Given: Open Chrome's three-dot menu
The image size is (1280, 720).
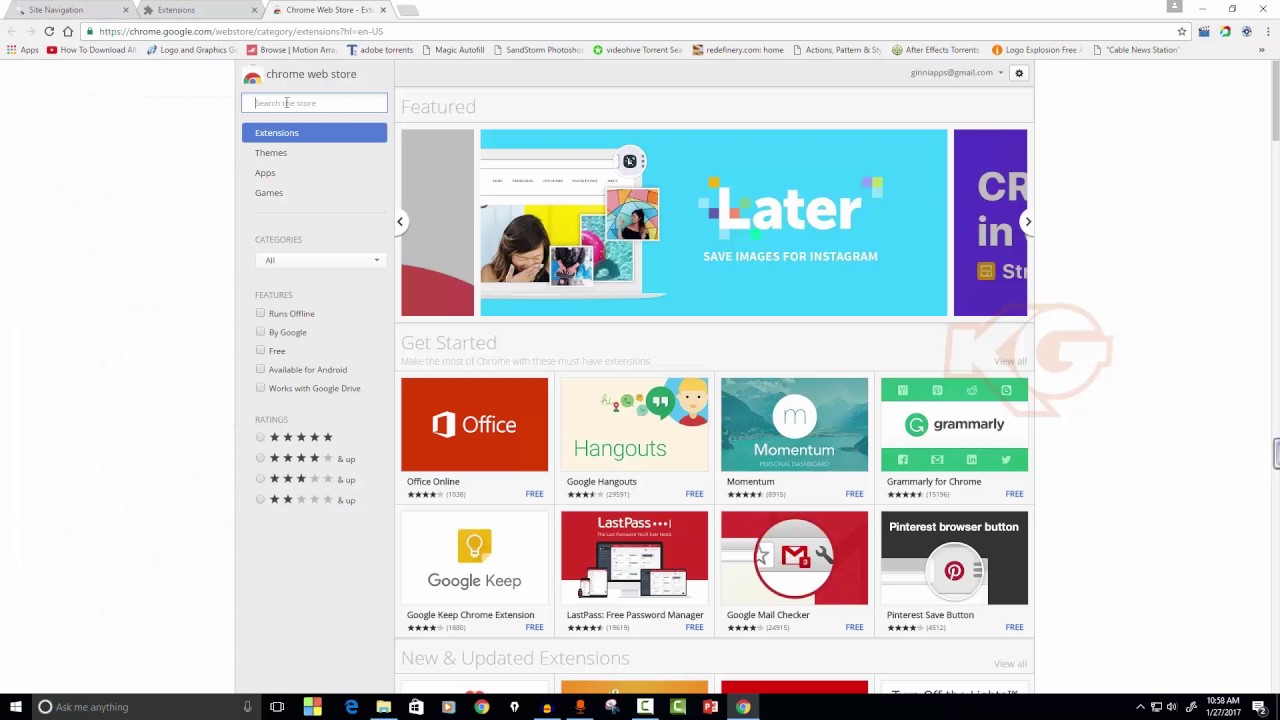Looking at the screenshot, I should point(1268,31).
